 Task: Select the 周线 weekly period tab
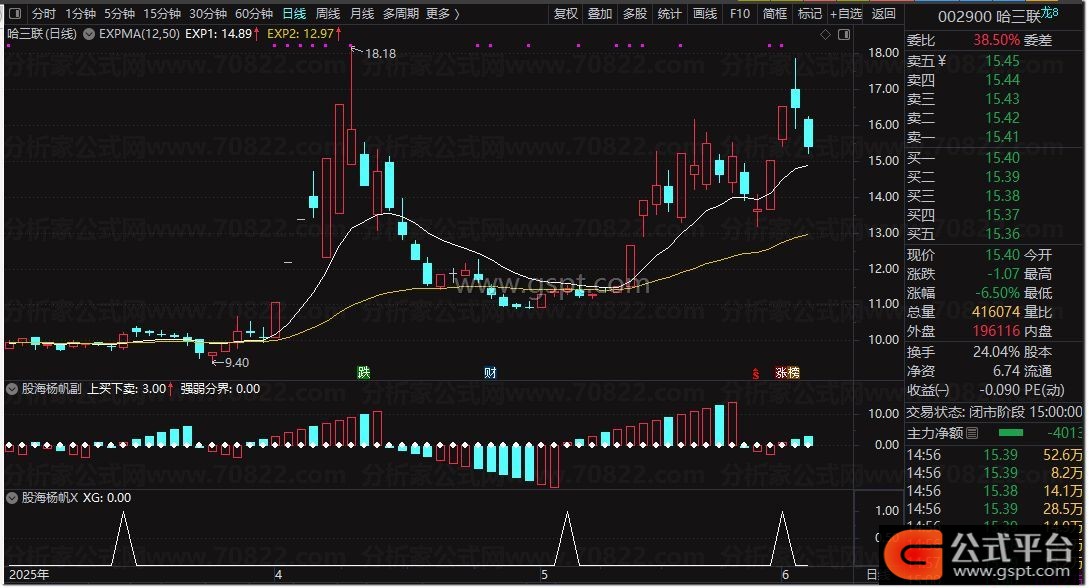point(328,14)
